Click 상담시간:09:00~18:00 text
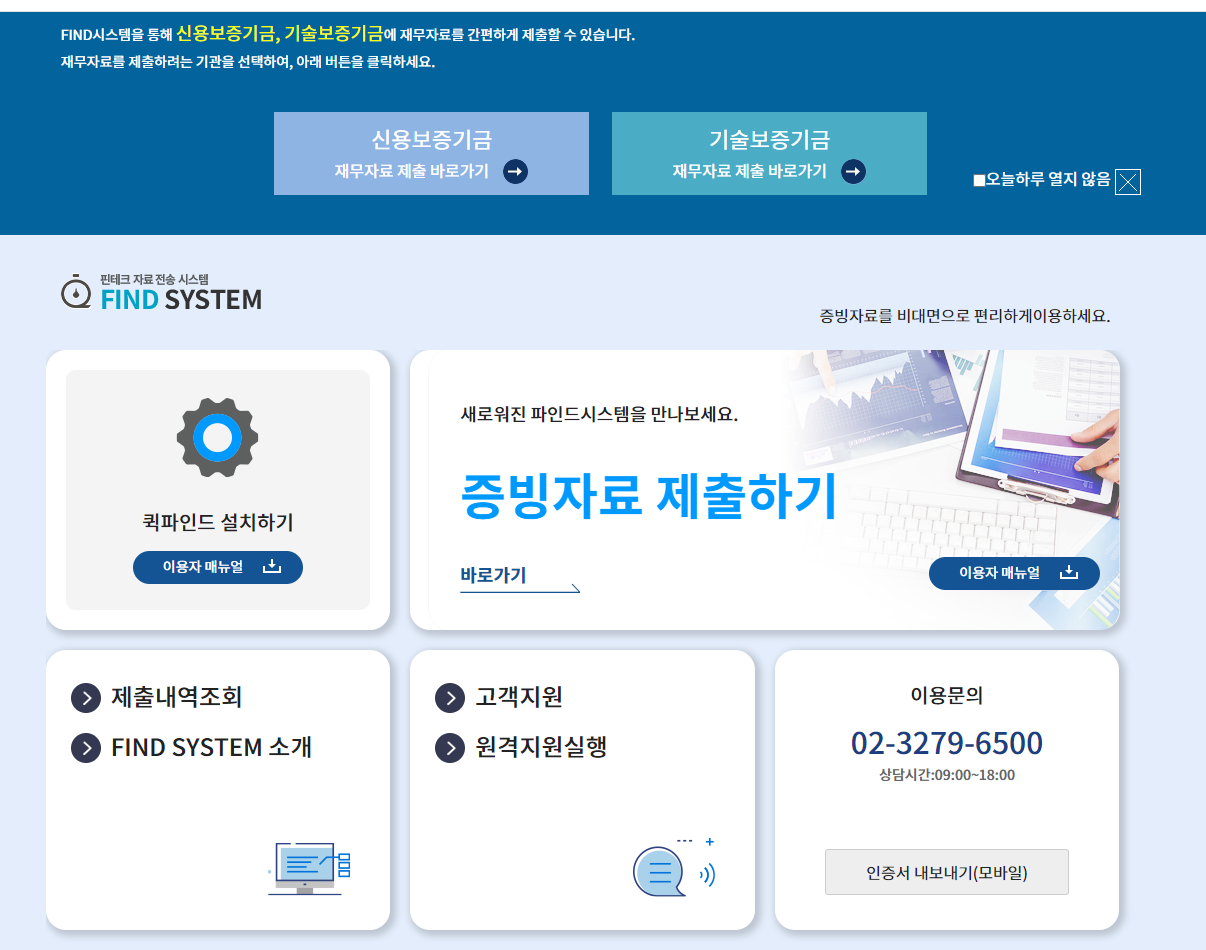 [x=947, y=775]
